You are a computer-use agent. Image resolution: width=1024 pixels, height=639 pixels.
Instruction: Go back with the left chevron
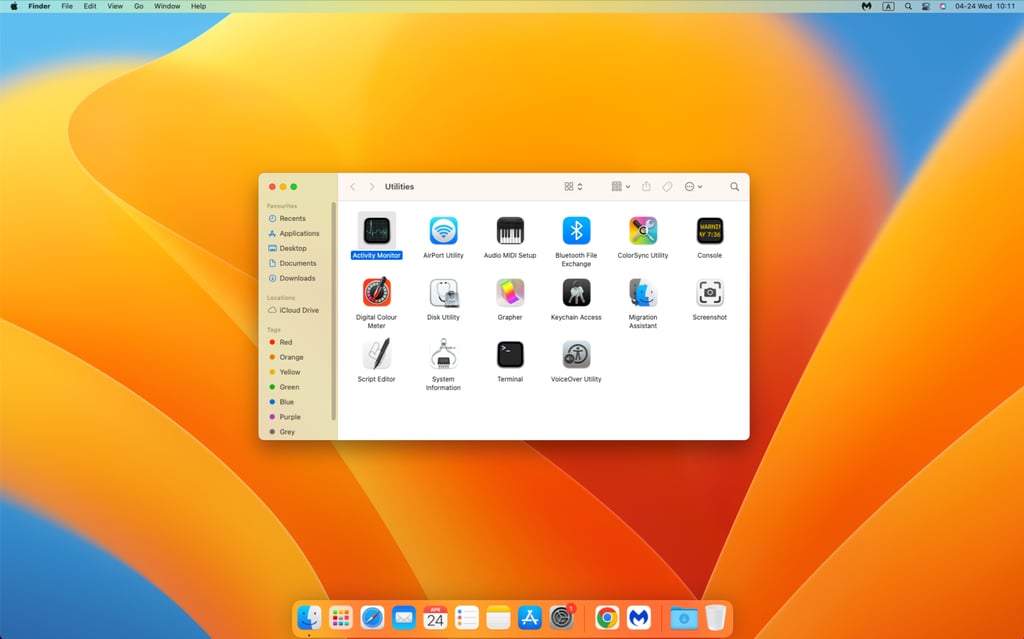pyautogui.click(x=353, y=186)
